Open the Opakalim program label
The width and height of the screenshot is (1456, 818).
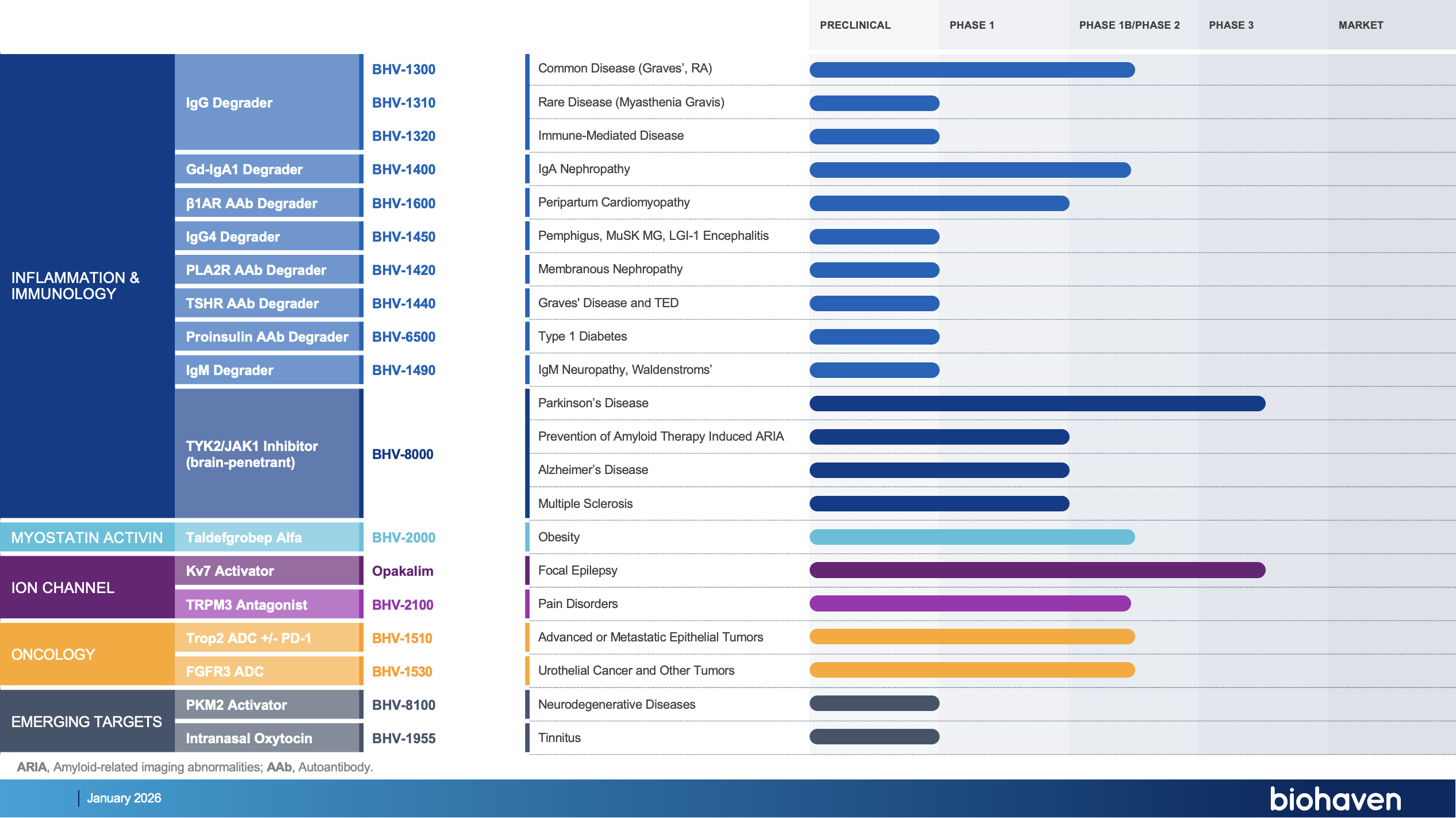pyautogui.click(x=402, y=571)
